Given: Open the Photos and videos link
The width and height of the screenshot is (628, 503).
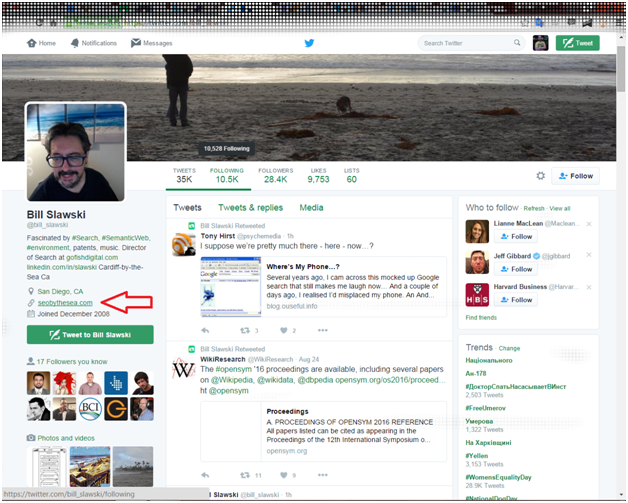Looking at the screenshot, I should click(x=66, y=438).
